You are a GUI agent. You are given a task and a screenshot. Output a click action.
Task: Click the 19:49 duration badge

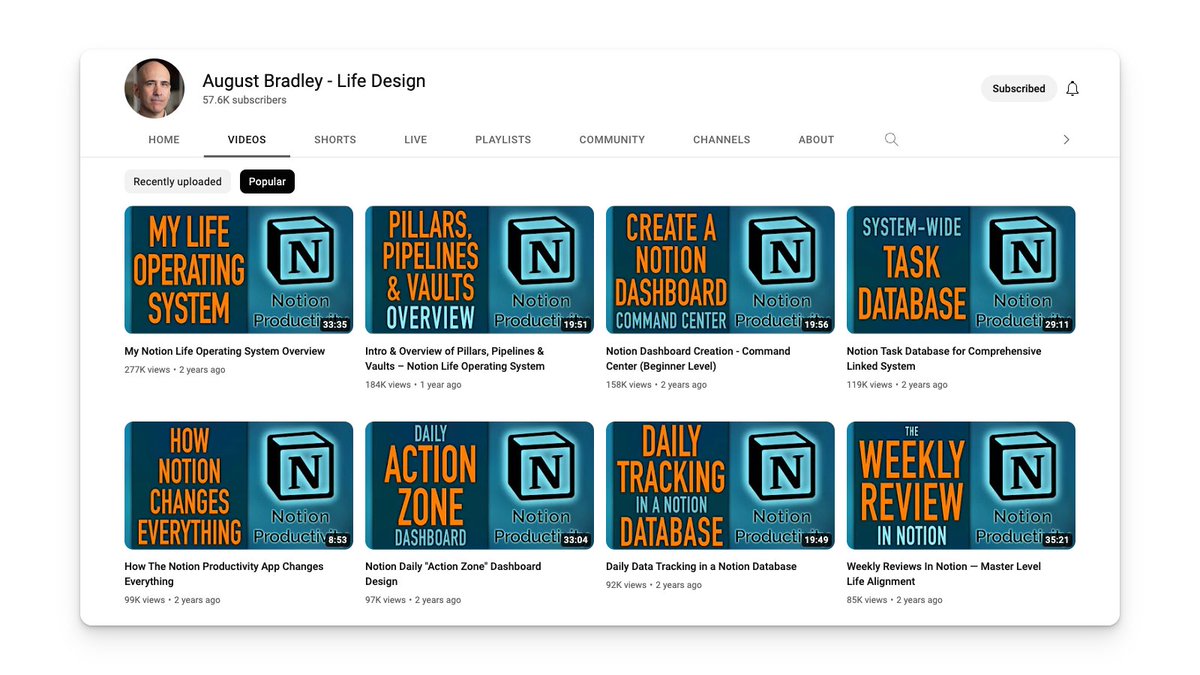tap(817, 540)
